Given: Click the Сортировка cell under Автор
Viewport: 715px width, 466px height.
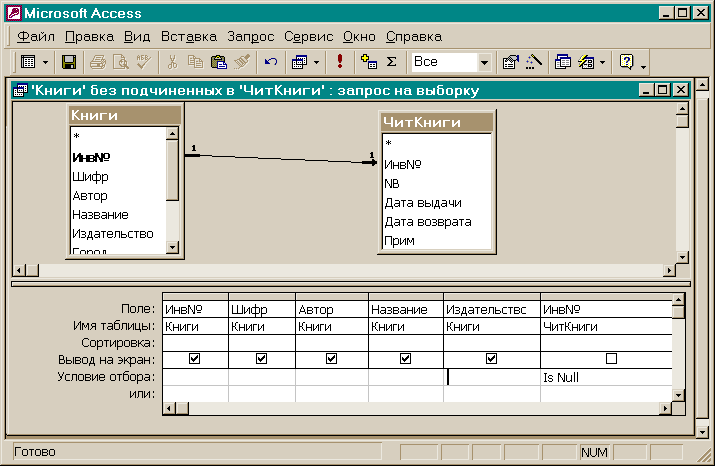Looking at the screenshot, I should coord(332,342).
